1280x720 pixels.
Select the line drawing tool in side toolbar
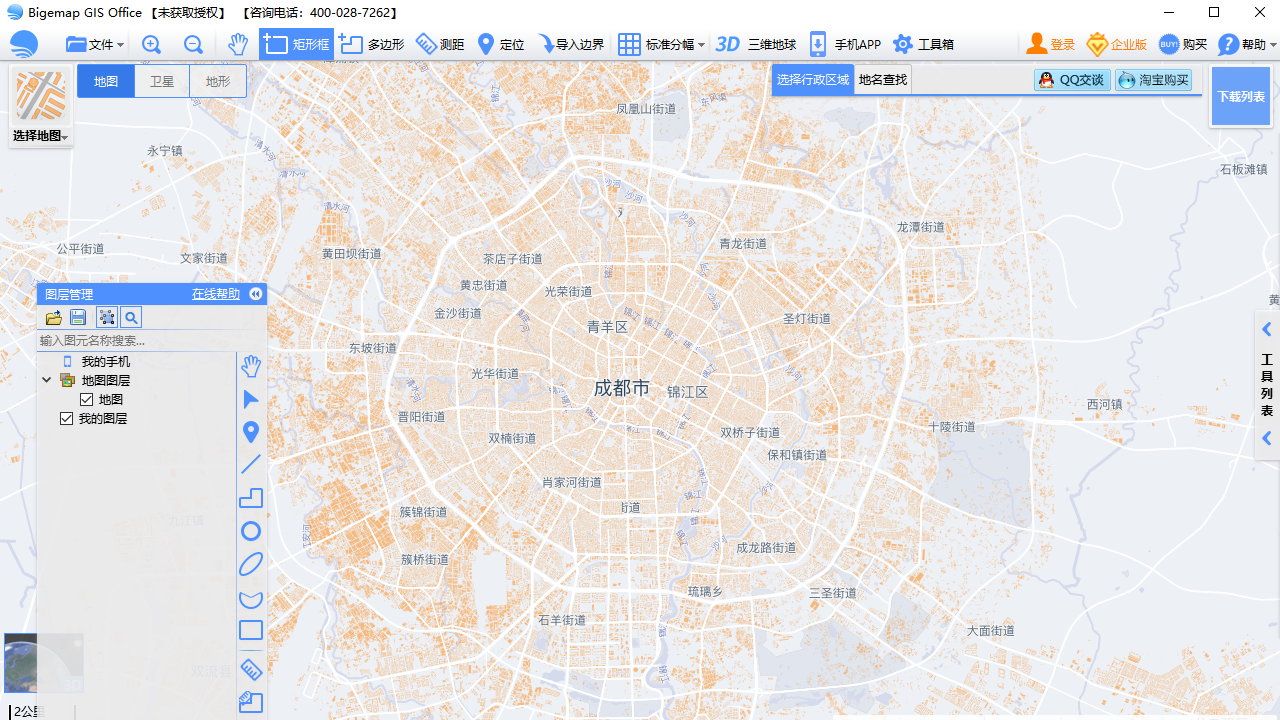[x=250, y=464]
